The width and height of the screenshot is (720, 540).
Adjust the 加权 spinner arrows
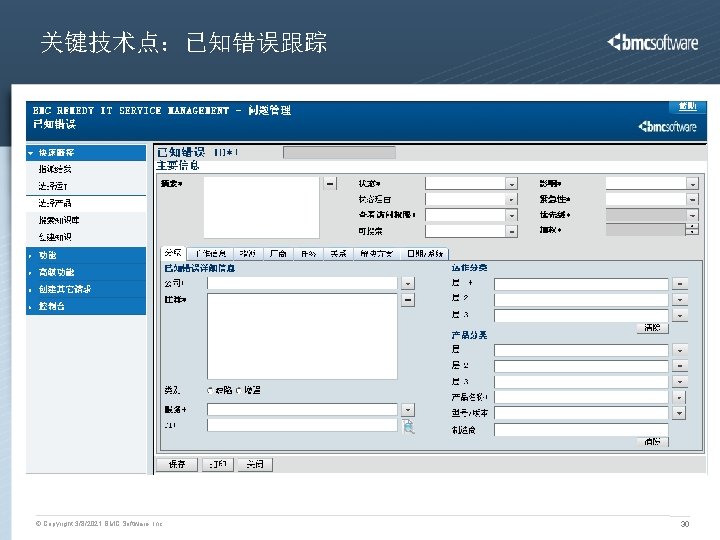(x=692, y=230)
